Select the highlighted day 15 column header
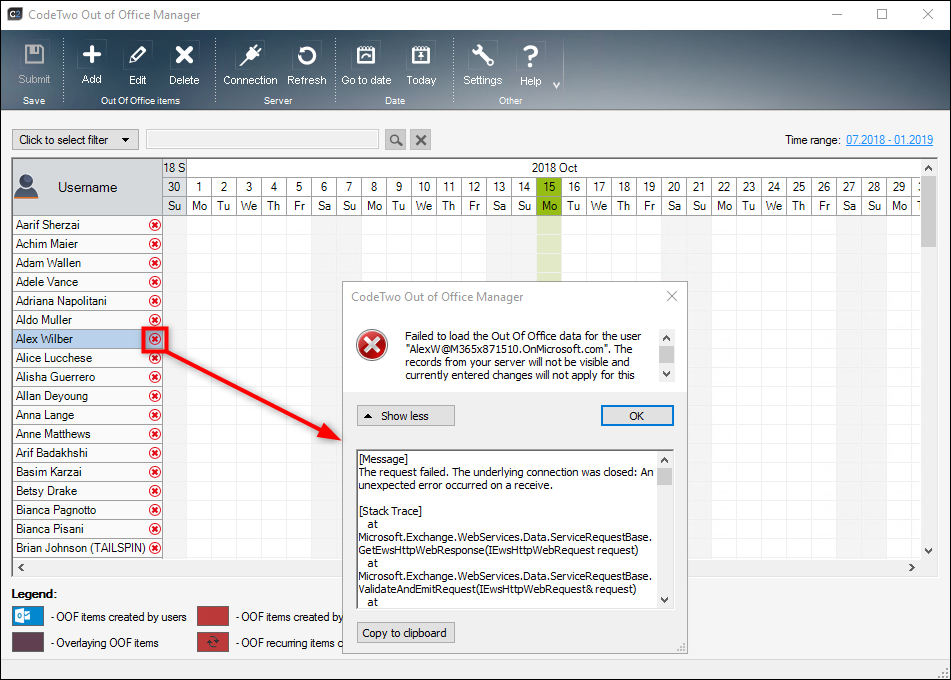 point(549,196)
